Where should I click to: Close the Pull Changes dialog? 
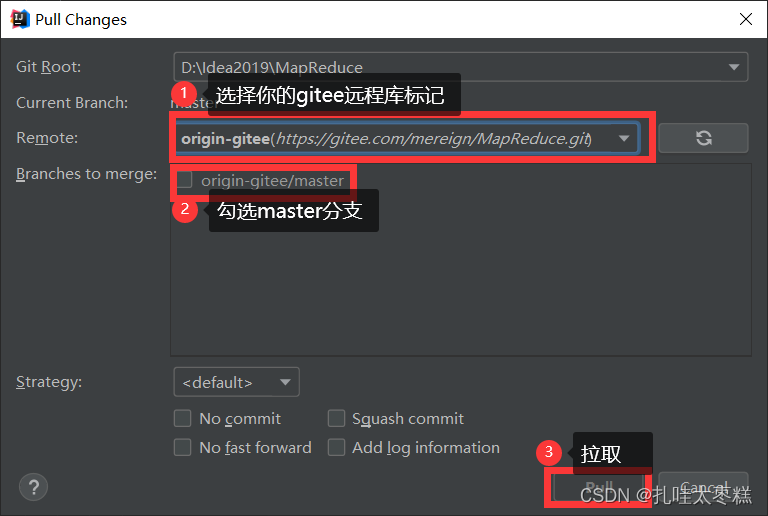pyautogui.click(x=745, y=19)
